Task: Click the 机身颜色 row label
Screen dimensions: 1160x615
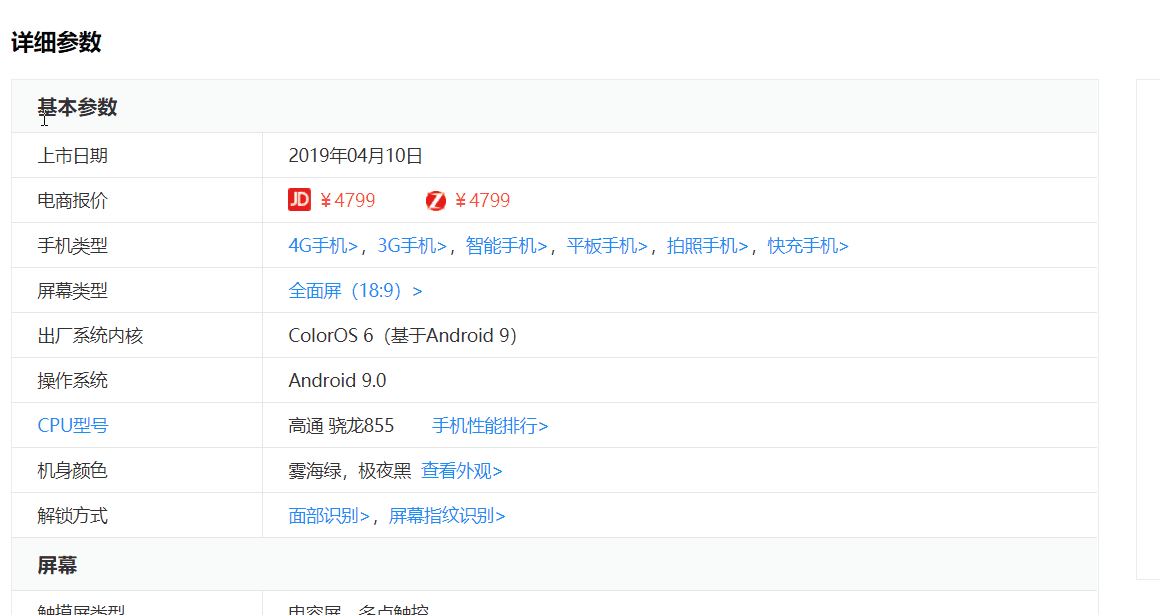Action: pyautogui.click(x=72, y=471)
